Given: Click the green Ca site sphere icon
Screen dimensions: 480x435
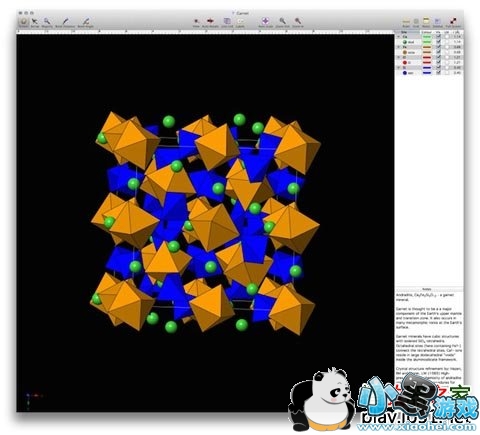Looking at the screenshot, I should (x=405, y=42).
